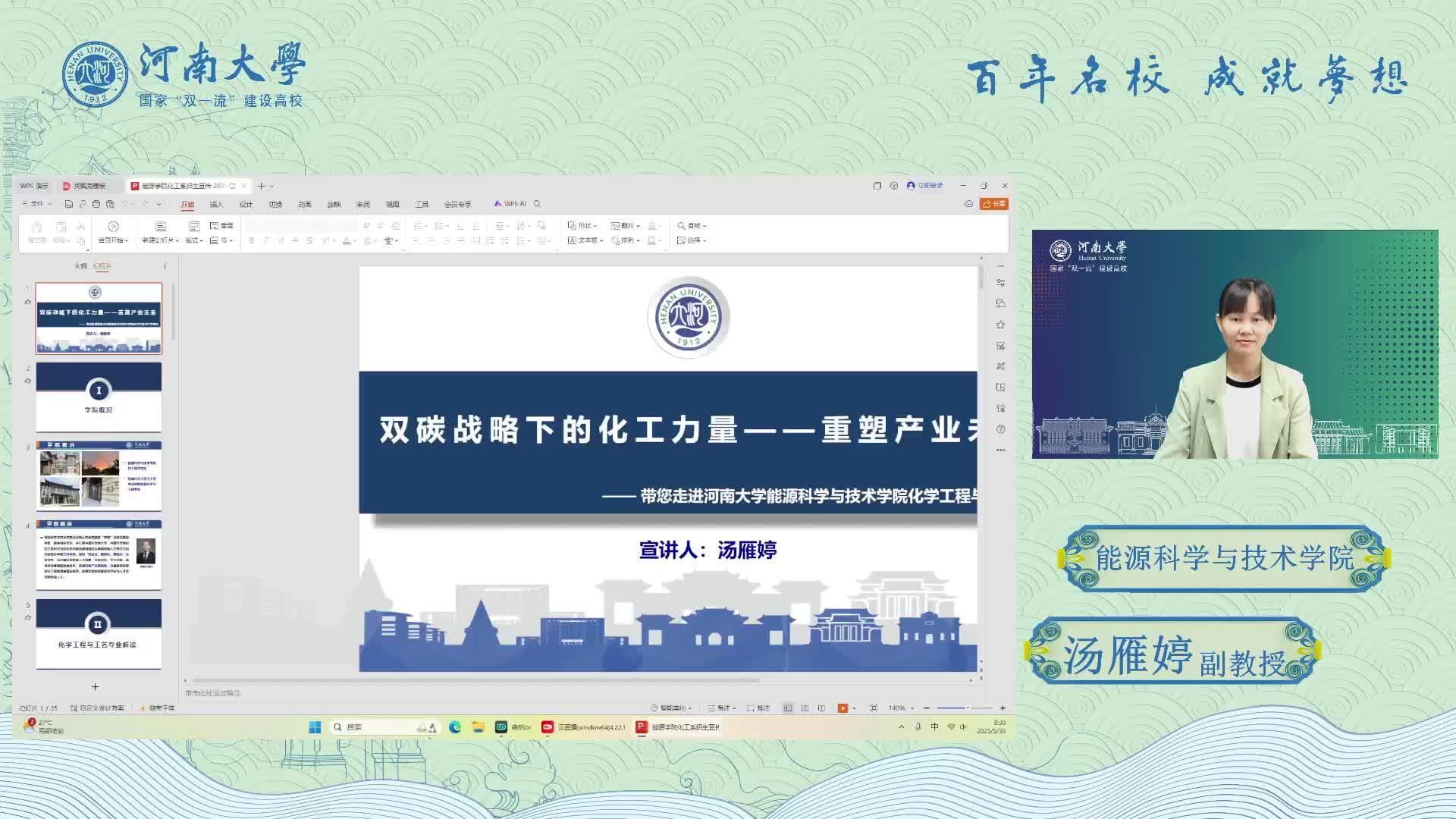Switch slide panel to Outline view

80,266
